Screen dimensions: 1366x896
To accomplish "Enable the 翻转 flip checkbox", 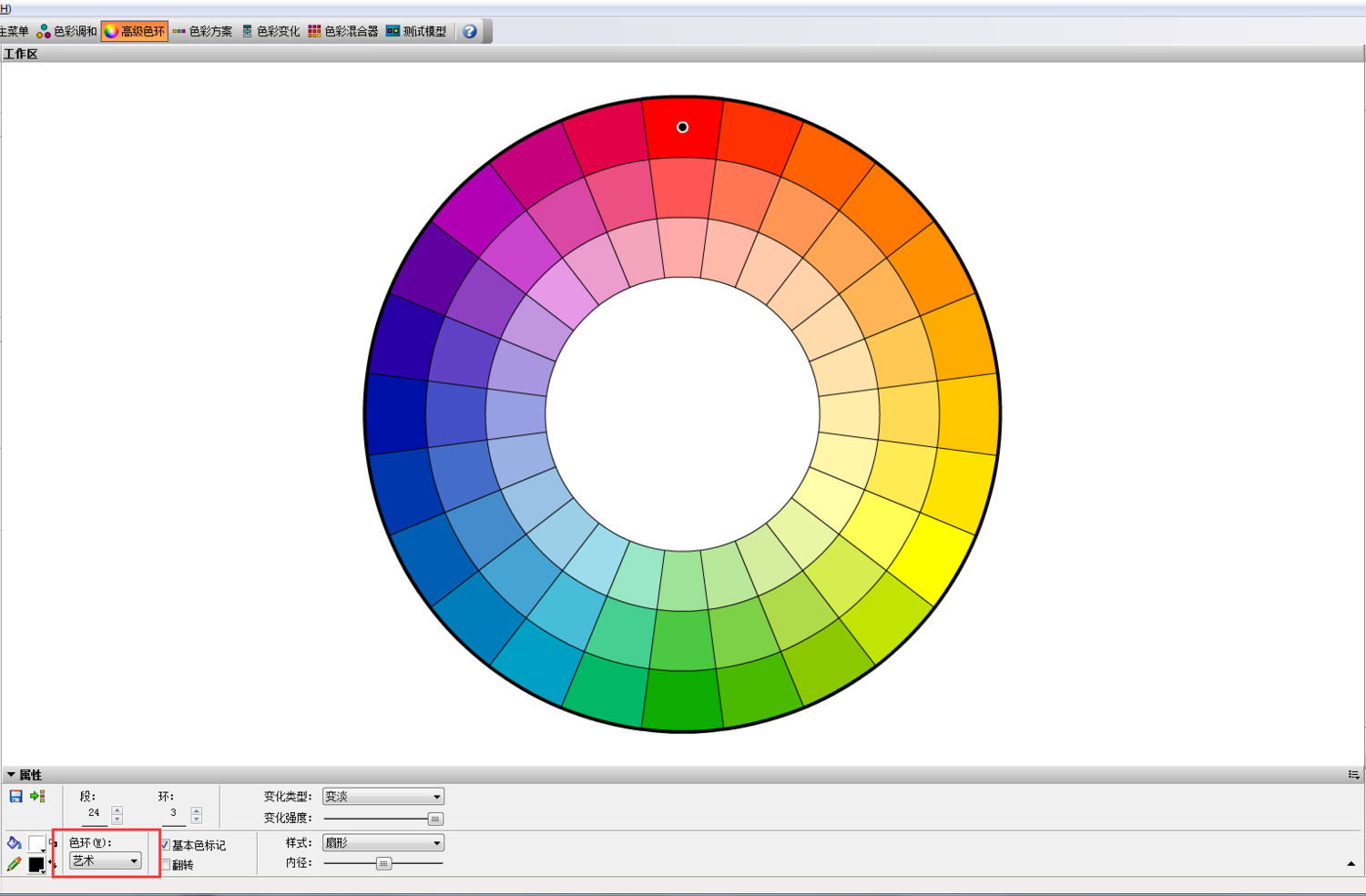I will click(x=166, y=865).
